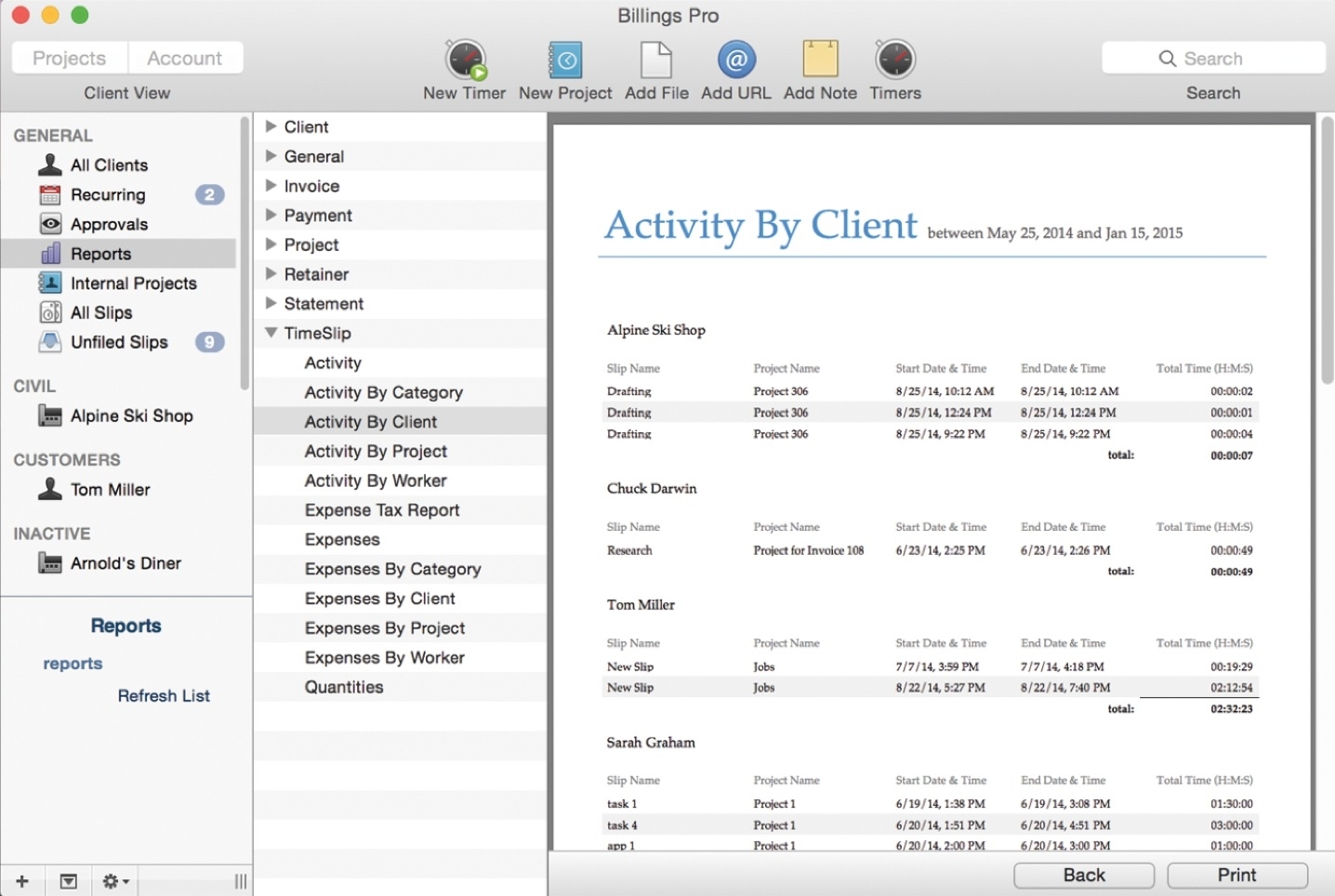The image size is (1335, 896).
Task: Open Internal Projects icon in sidebar
Action: coord(50,283)
